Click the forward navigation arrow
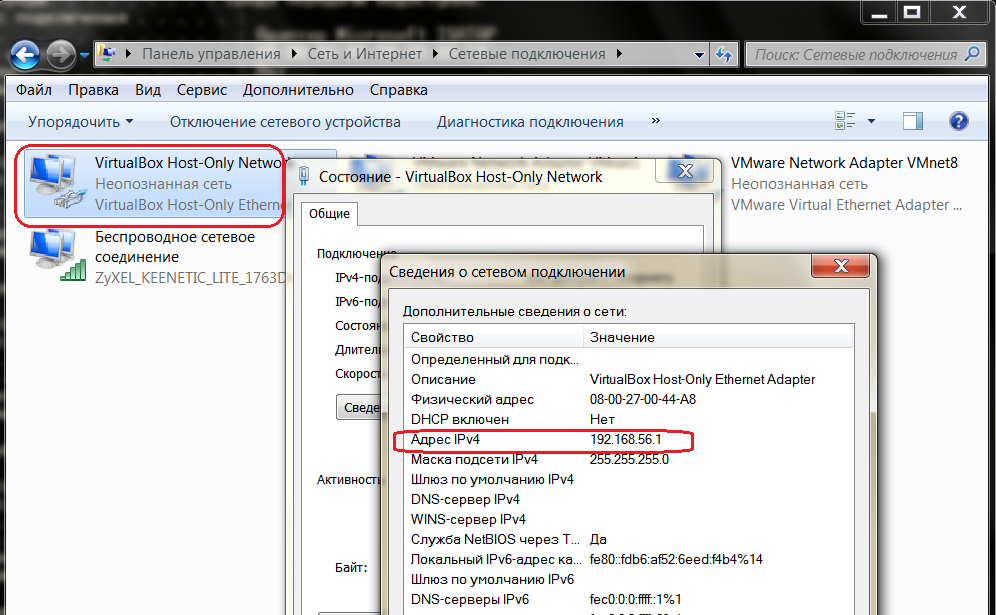 (61, 55)
